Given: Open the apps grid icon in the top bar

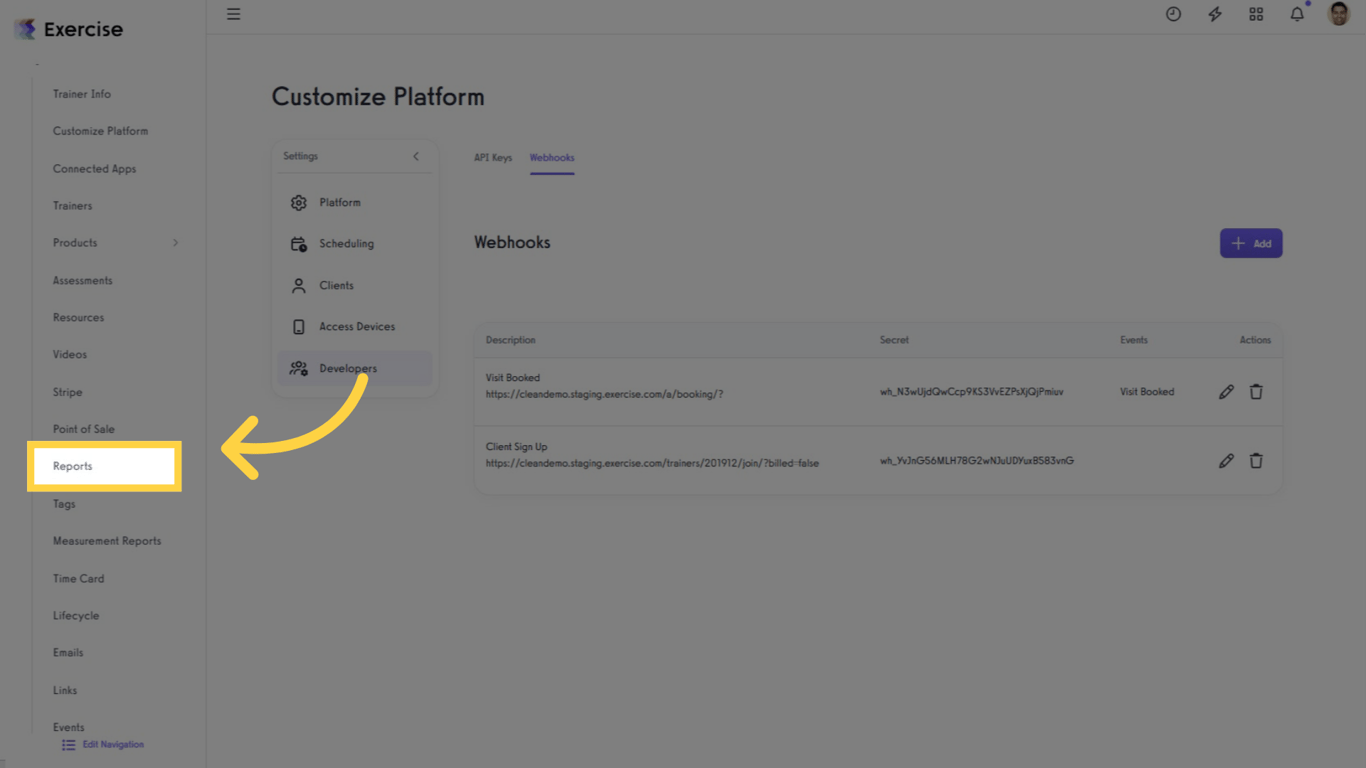Looking at the screenshot, I should (x=1255, y=14).
